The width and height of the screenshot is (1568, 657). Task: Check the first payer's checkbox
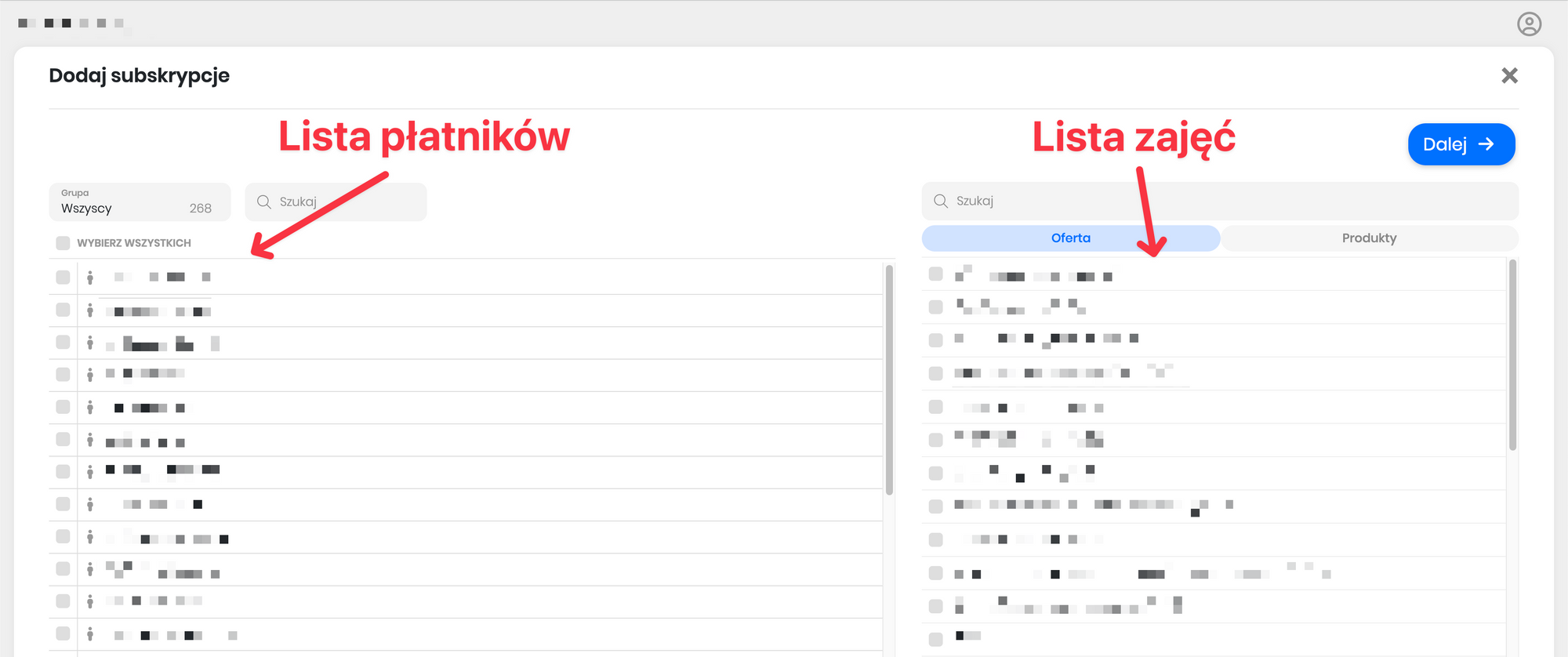(64, 277)
